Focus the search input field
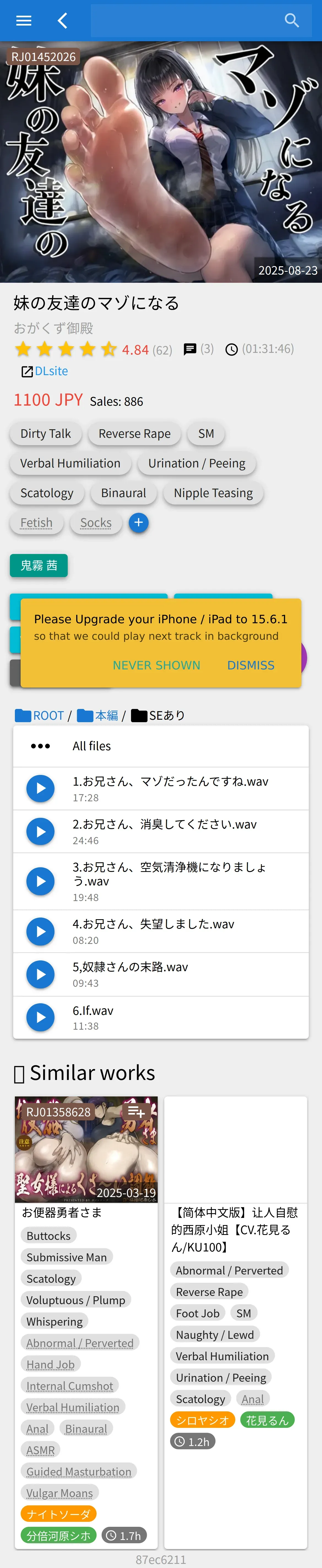Screen dimensions: 322x1568 click(183, 21)
